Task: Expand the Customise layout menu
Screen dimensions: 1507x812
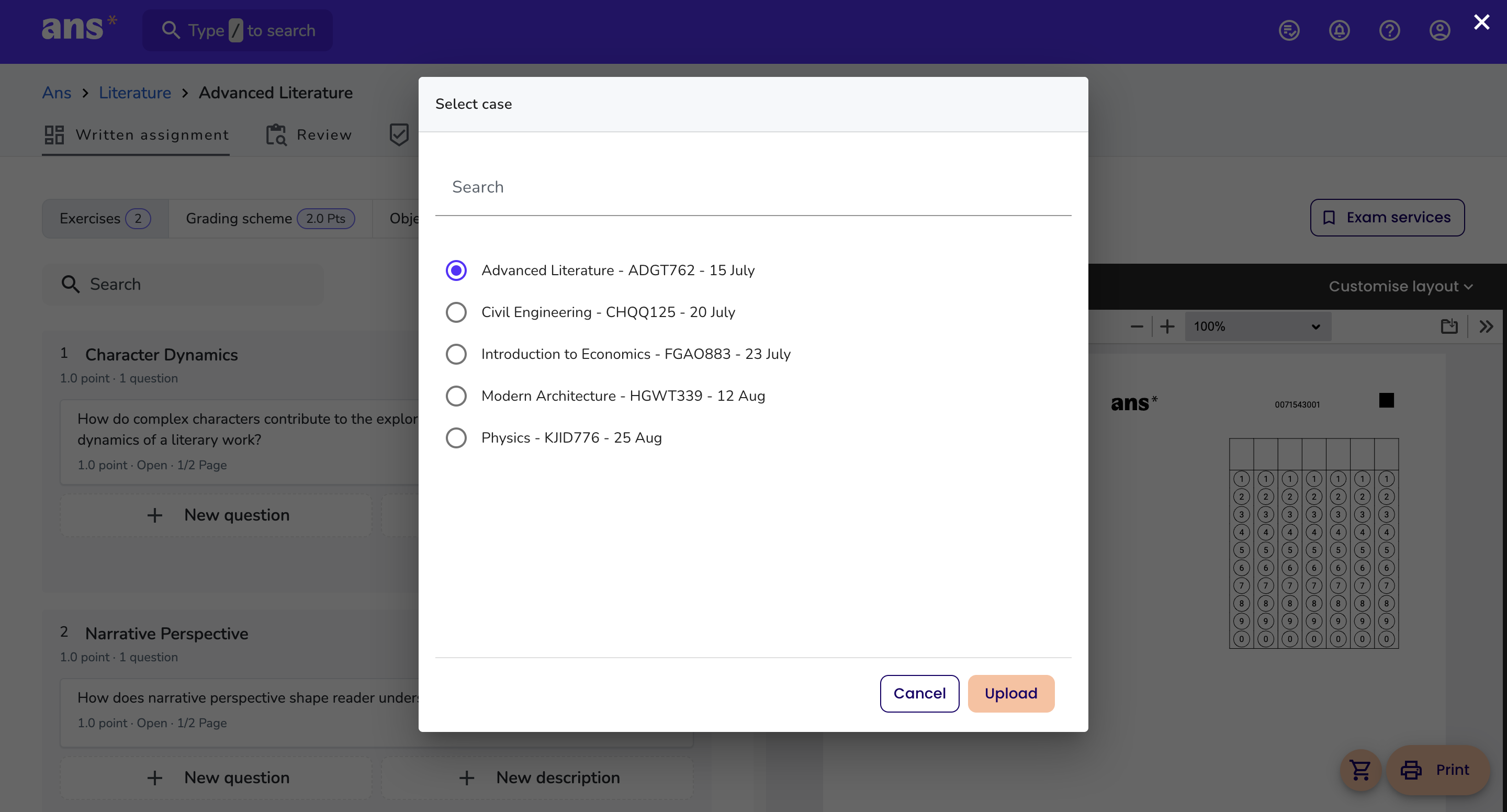Action: 1401,287
